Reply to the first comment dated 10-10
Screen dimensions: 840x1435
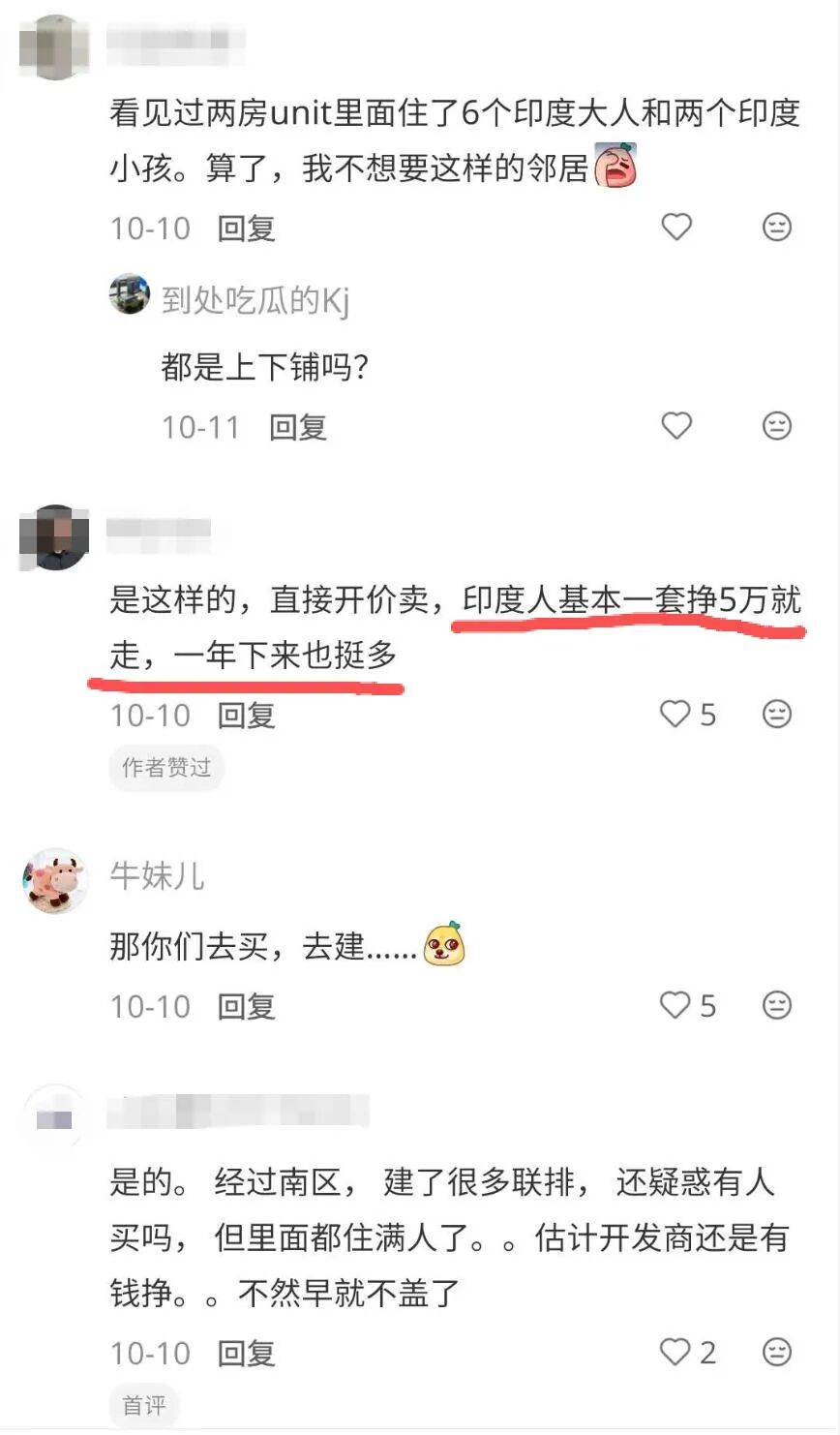[x=247, y=229]
